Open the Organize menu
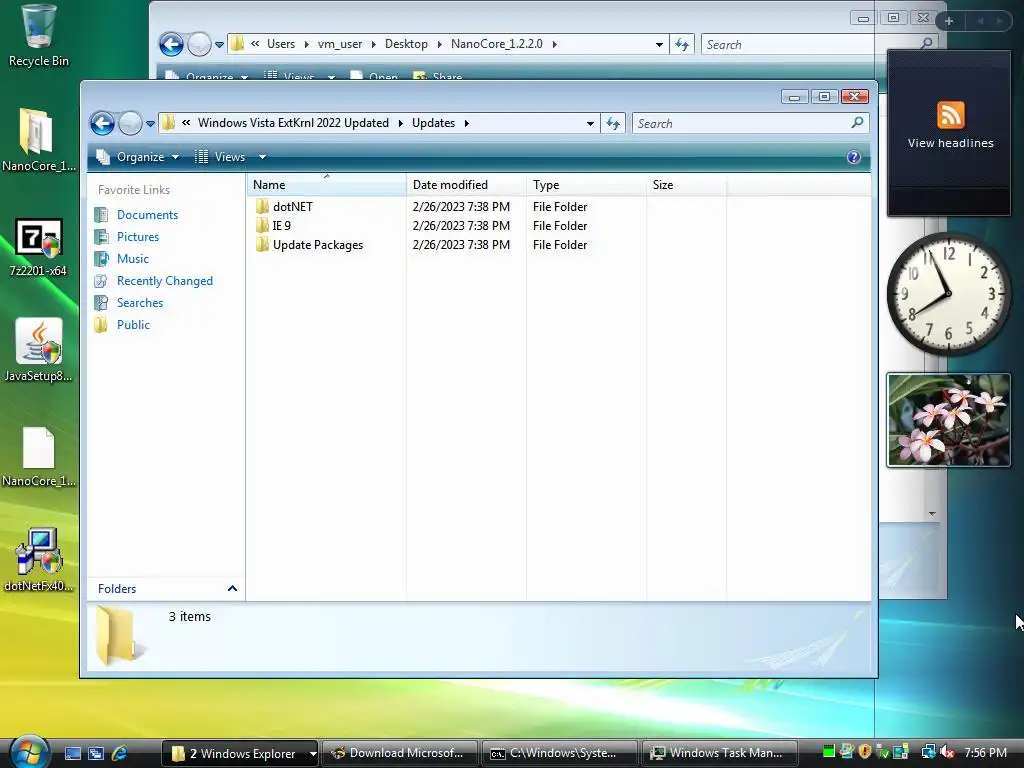Image resolution: width=1024 pixels, height=768 pixels. click(x=137, y=157)
